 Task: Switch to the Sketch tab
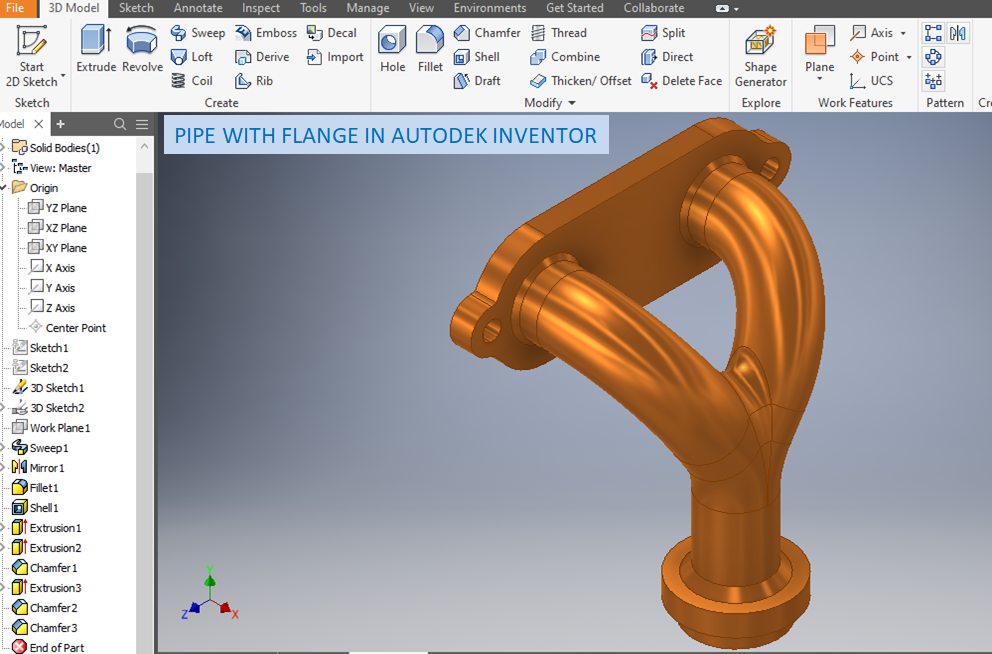(136, 8)
